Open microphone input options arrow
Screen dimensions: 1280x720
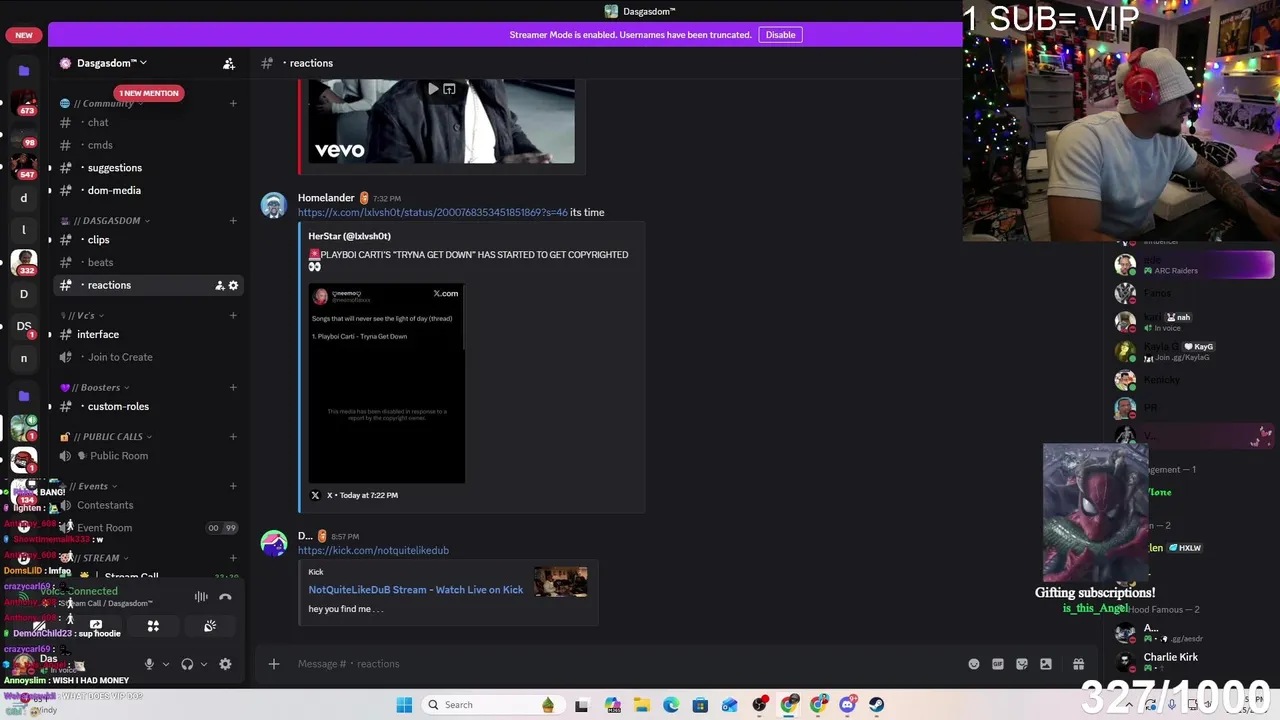pos(166,664)
